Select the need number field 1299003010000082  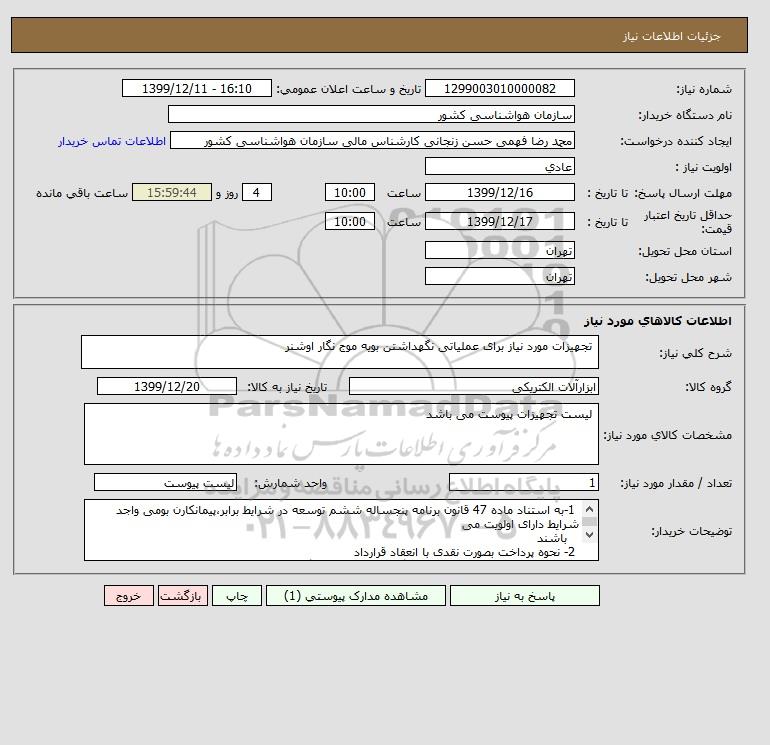click(x=499, y=88)
